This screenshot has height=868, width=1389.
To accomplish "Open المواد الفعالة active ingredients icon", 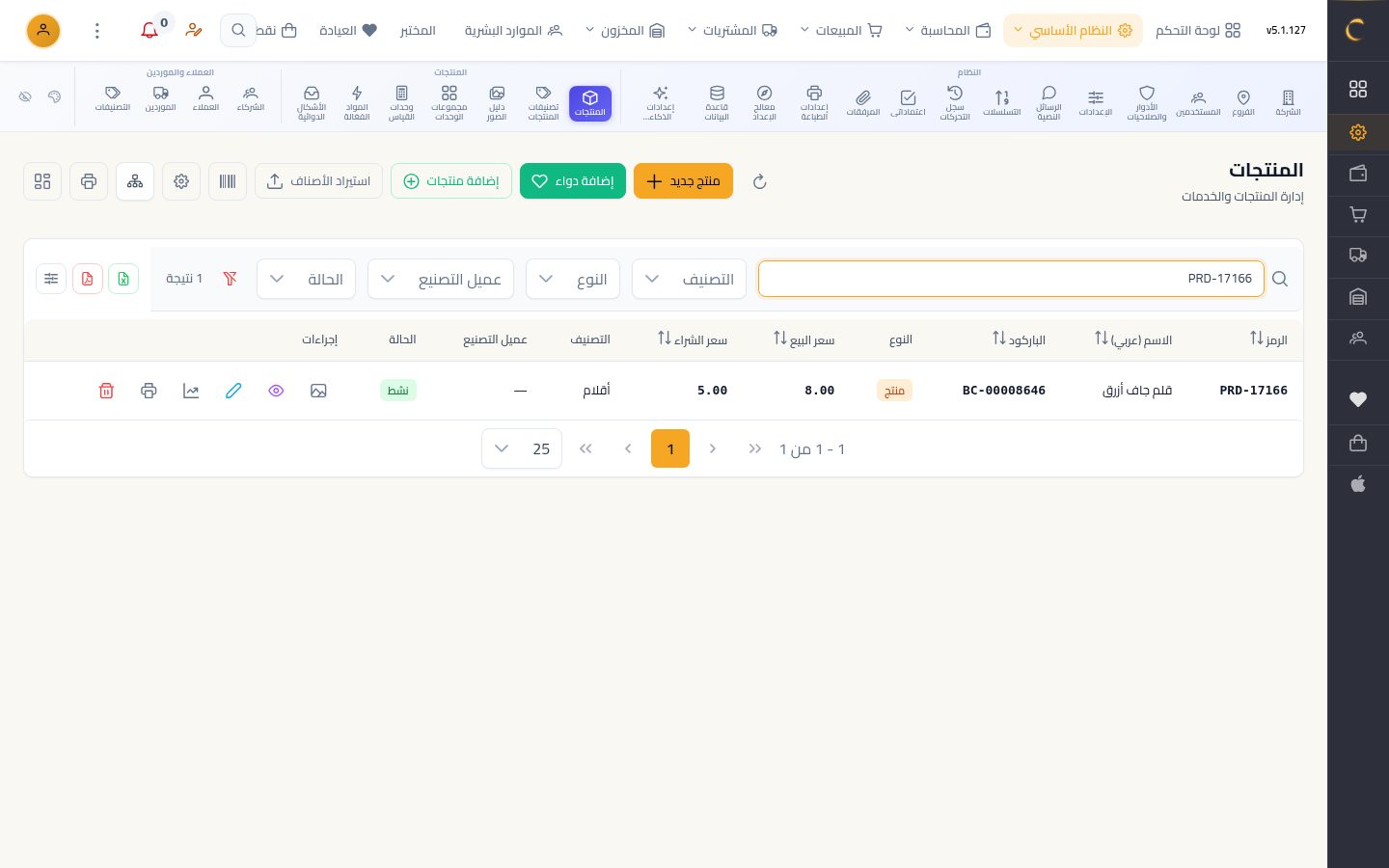I will tap(357, 101).
